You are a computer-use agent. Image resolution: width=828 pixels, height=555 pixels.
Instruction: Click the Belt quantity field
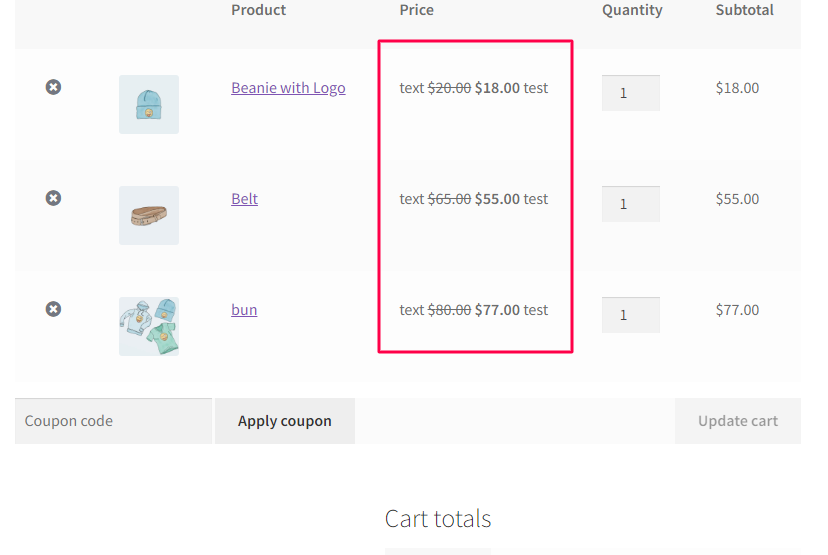pyautogui.click(x=631, y=204)
